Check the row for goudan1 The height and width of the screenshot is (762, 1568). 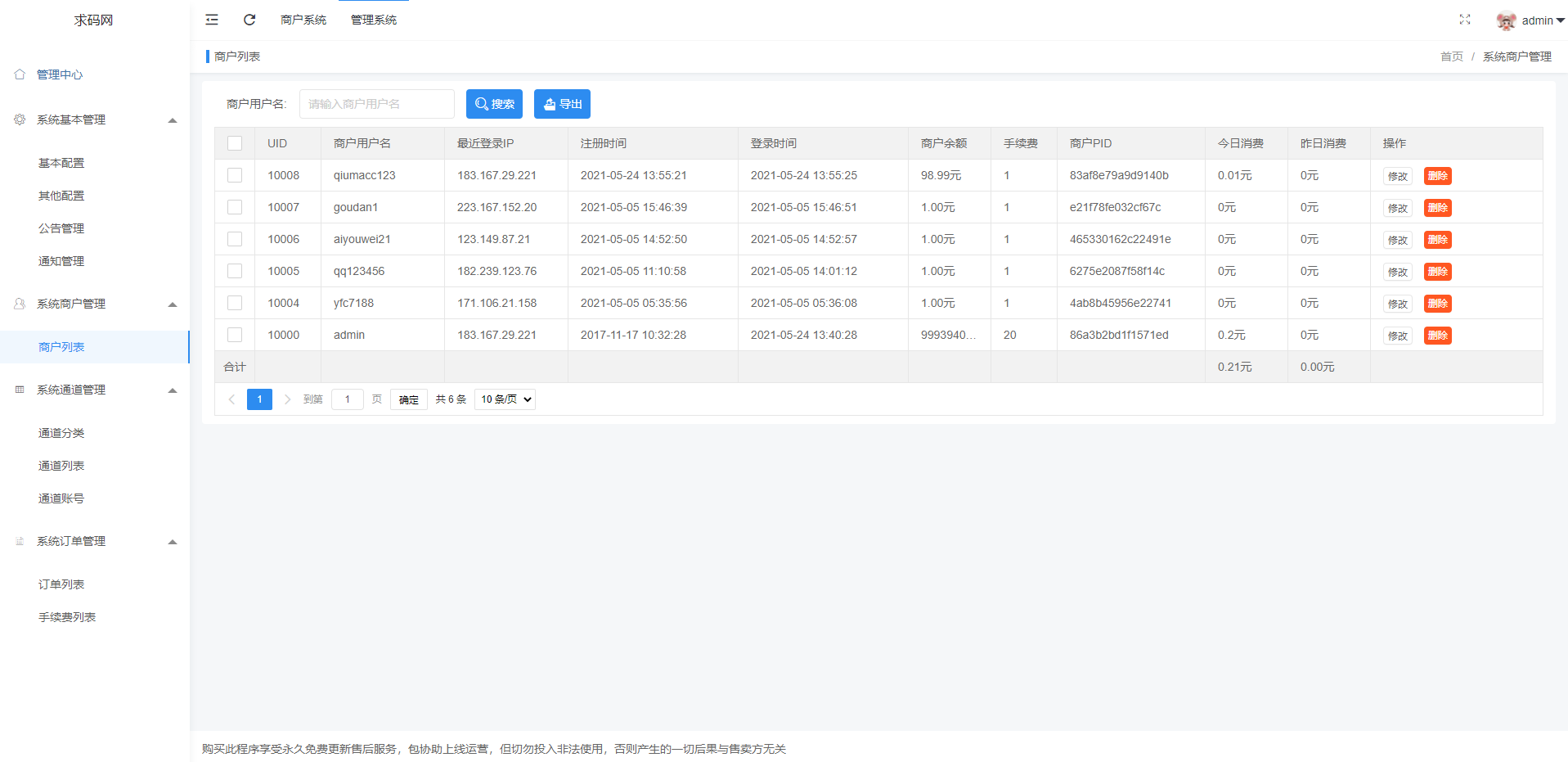pyautogui.click(x=235, y=207)
